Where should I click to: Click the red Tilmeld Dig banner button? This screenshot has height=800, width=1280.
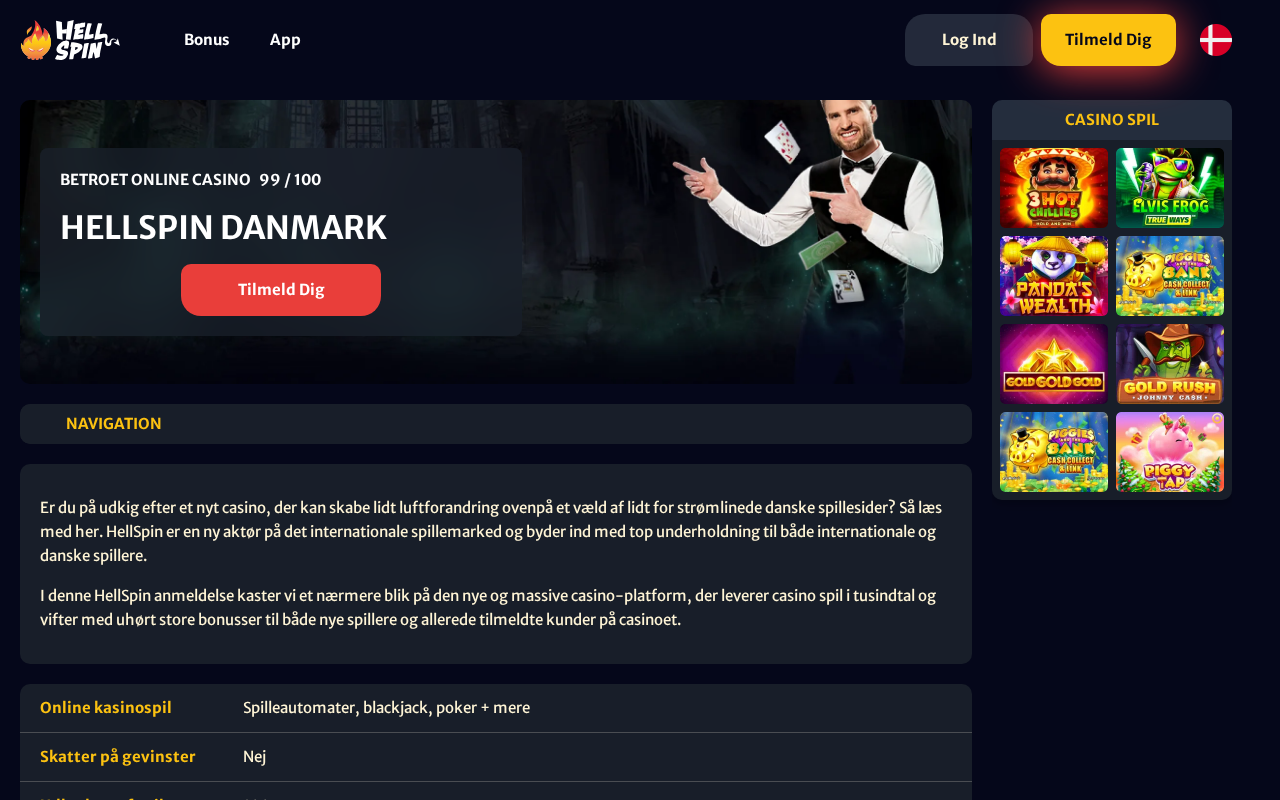281,290
